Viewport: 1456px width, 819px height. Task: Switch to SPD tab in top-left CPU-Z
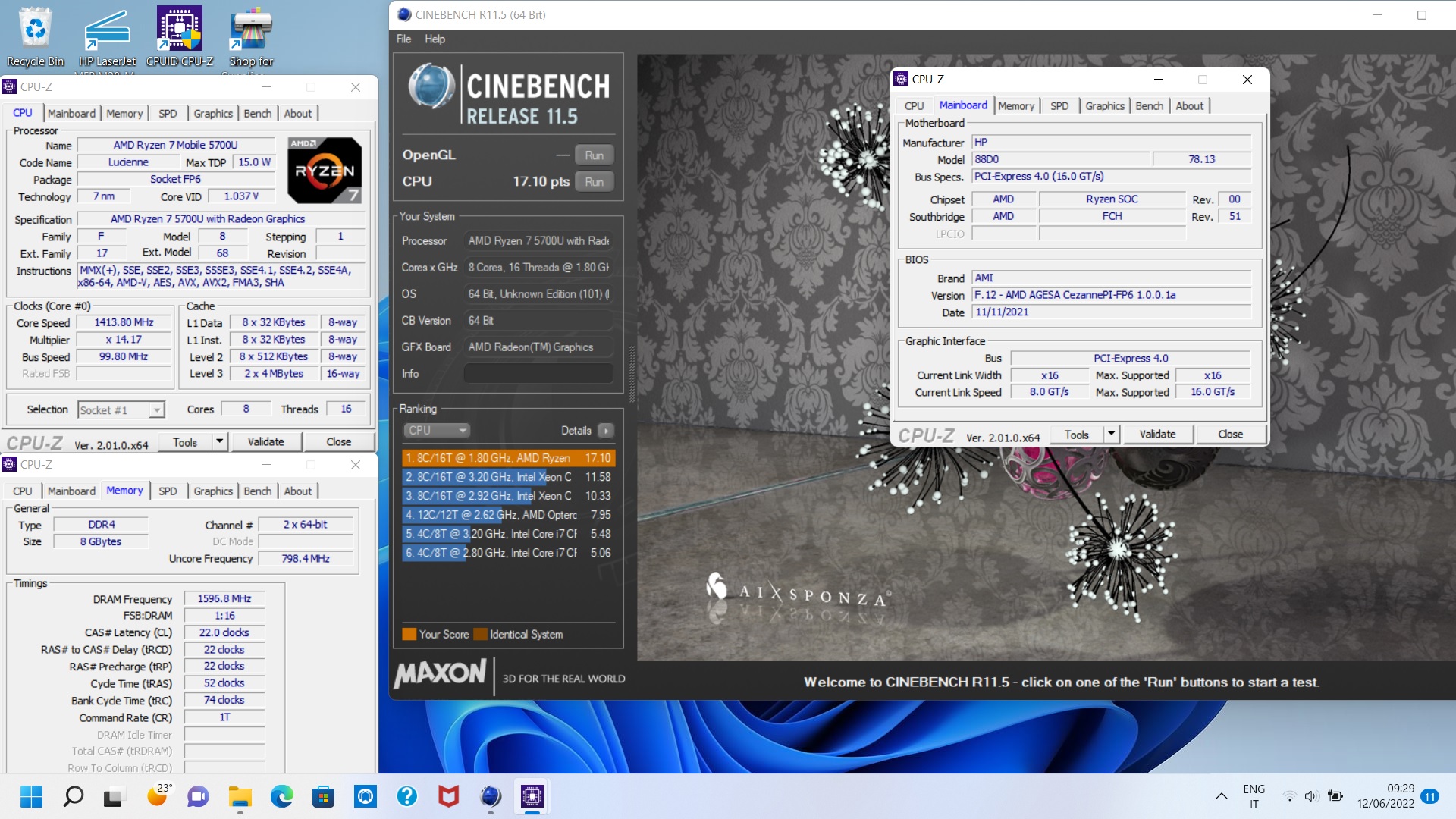pyautogui.click(x=168, y=113)
